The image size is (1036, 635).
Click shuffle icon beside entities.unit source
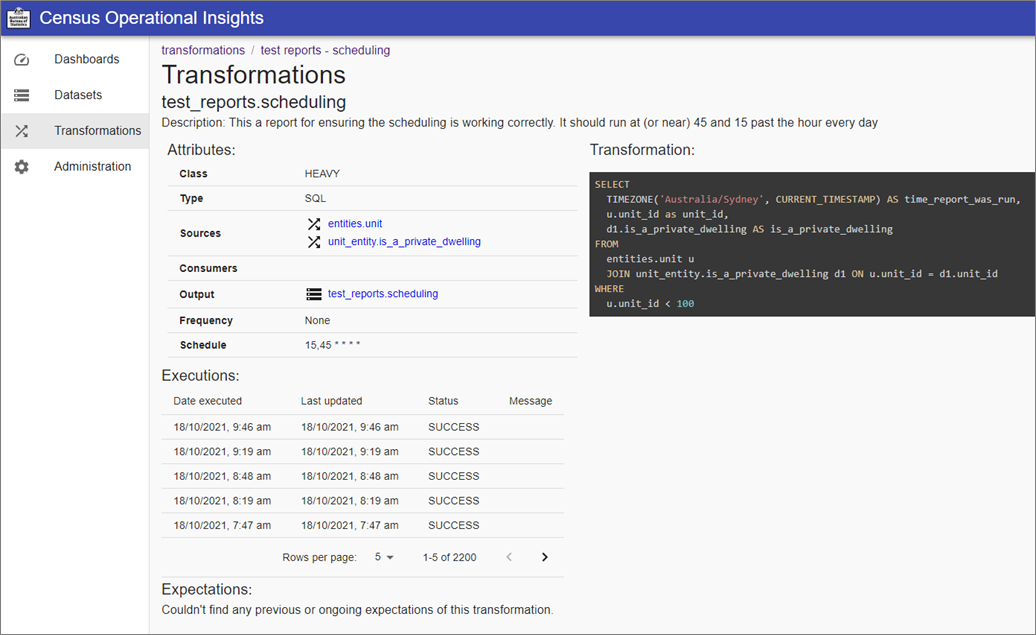pos(314,224)
